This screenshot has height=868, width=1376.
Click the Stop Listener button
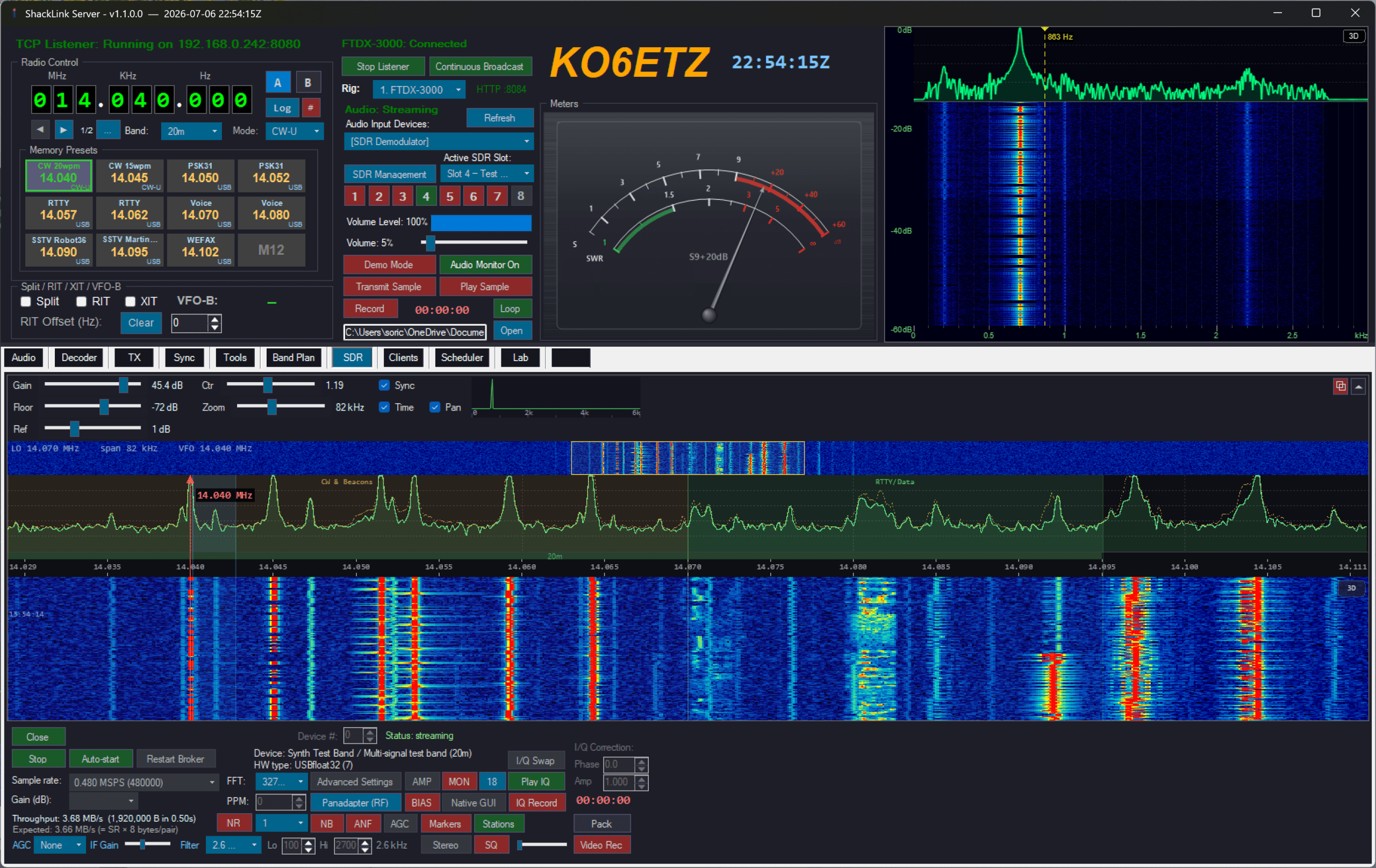tap(383, 66)
